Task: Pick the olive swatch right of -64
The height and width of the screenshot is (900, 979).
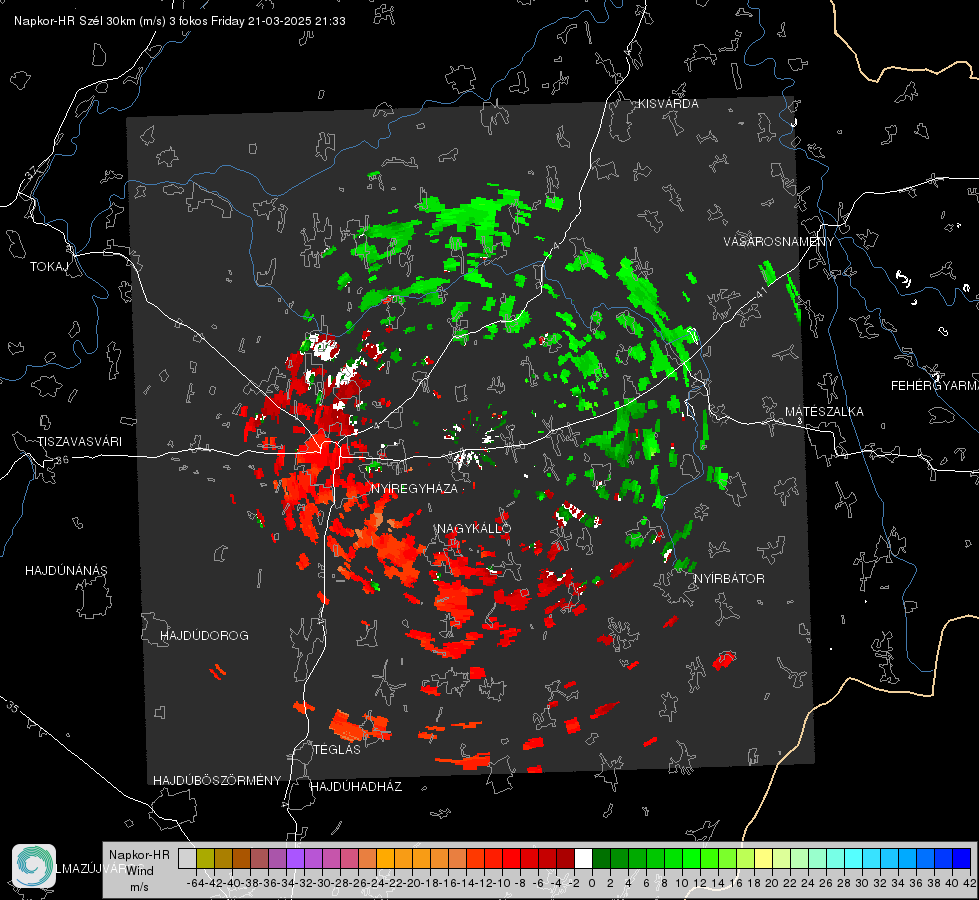Action: (205, 858)
